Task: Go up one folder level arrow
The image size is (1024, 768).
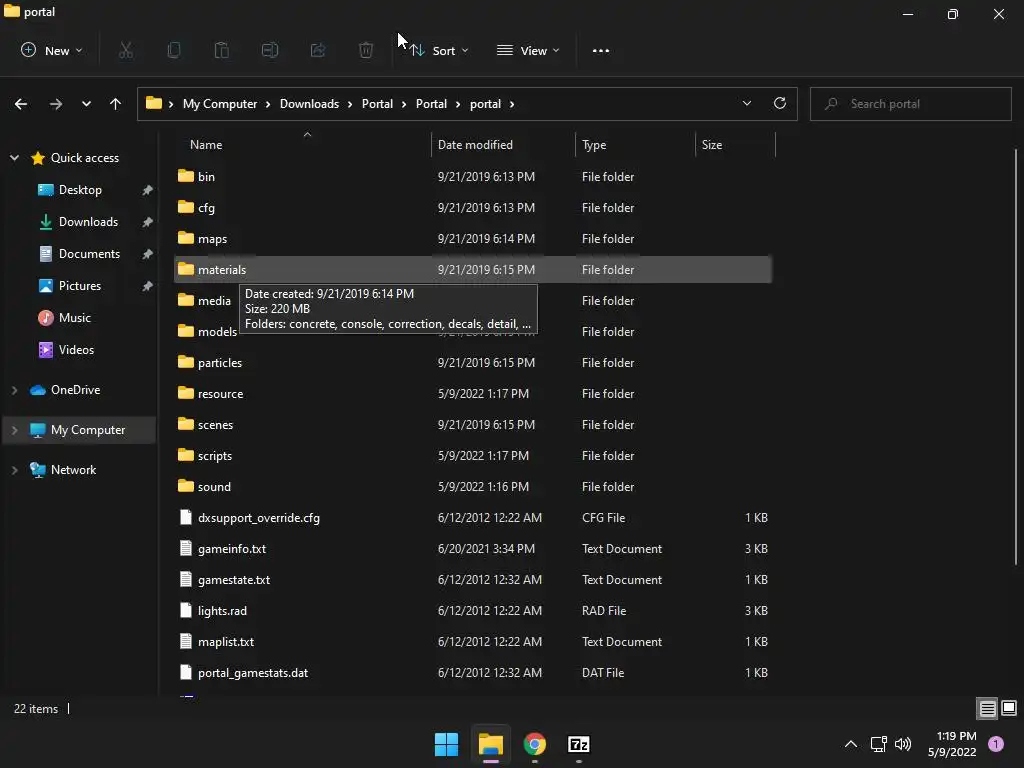Action: (x=116, y=104)
